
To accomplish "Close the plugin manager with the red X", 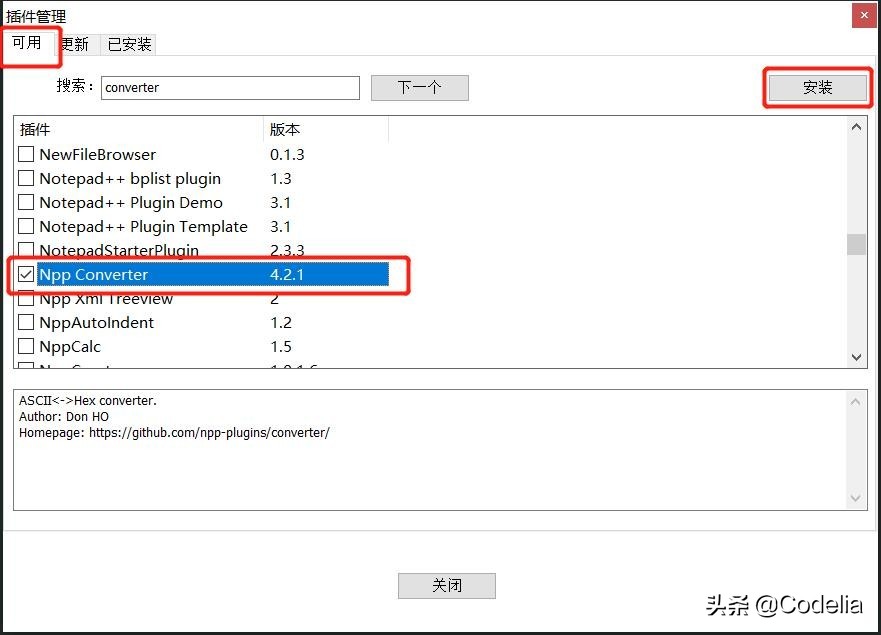I will [x=864, y=15].
